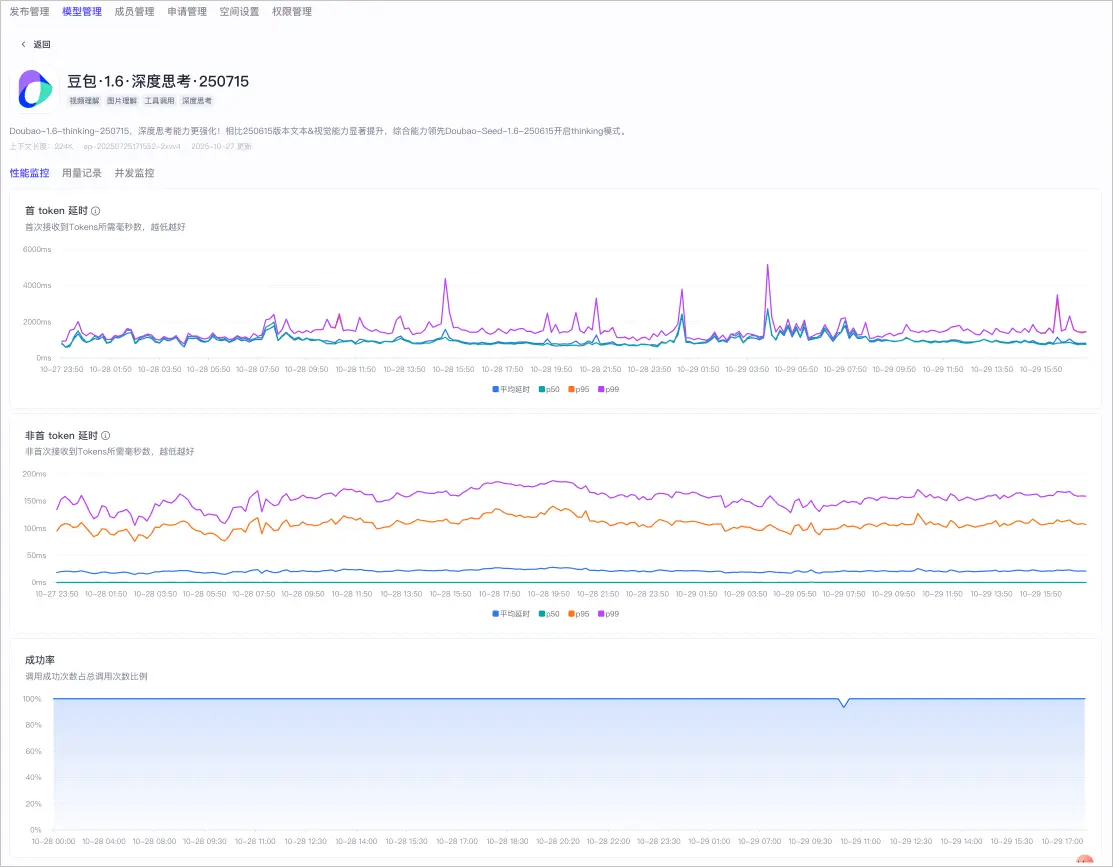Go back via the 返回 link

pyautogui.click(x=42, y=44)
